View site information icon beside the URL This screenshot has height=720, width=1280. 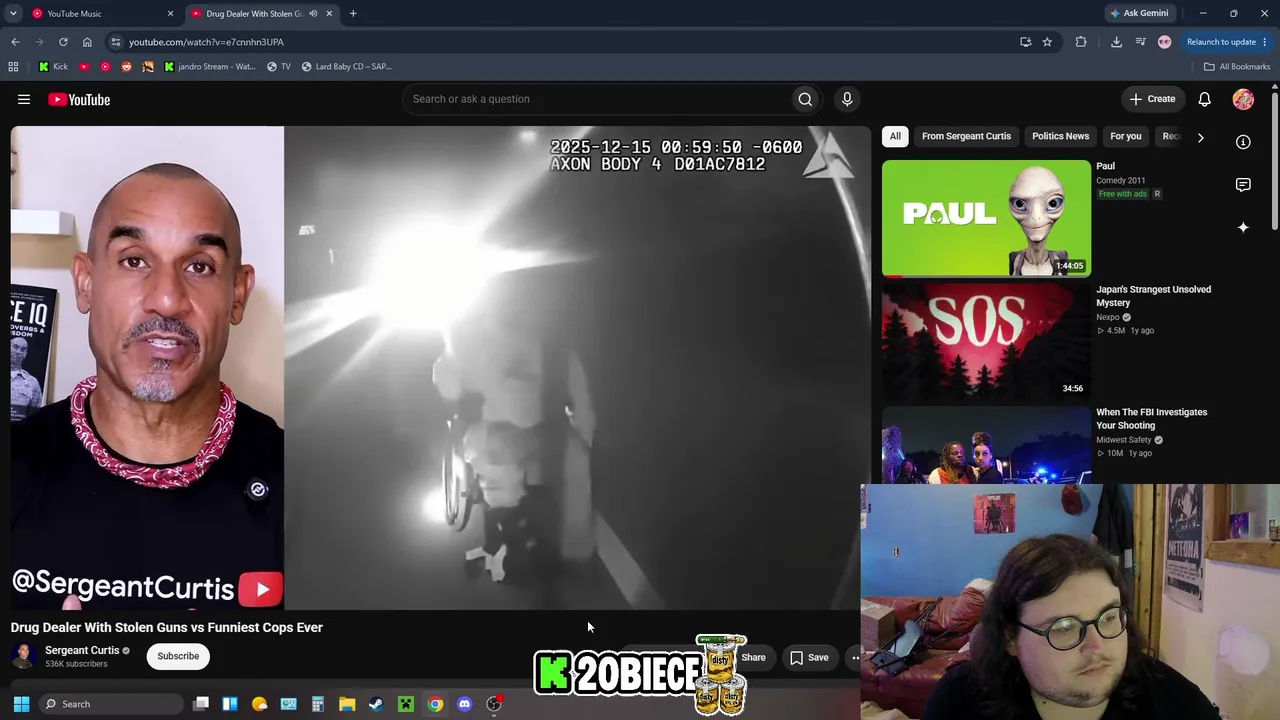pos(116,42)
